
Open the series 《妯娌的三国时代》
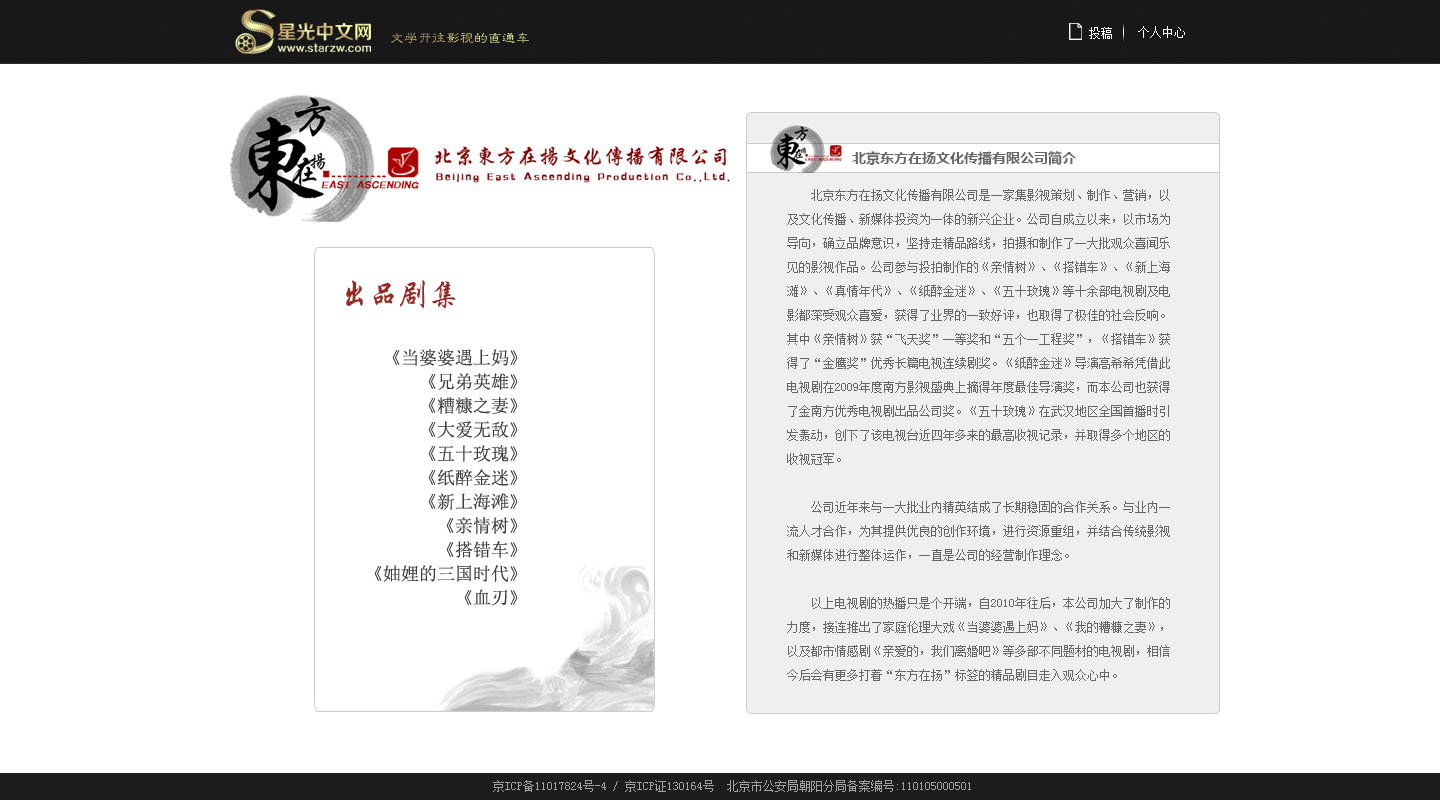445,574
